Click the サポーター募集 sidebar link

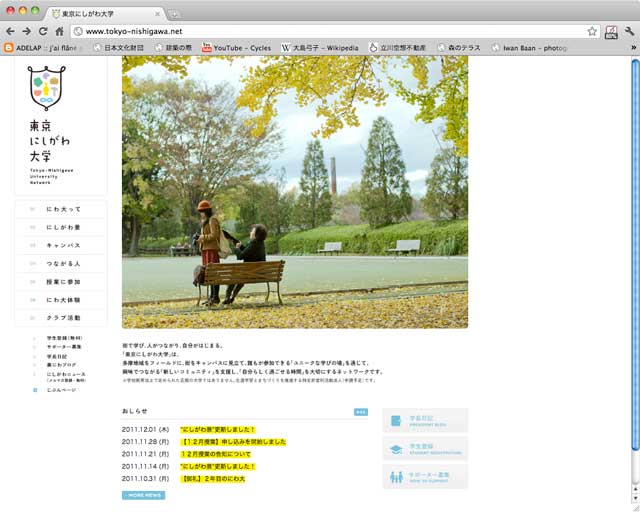click(64, 347)
